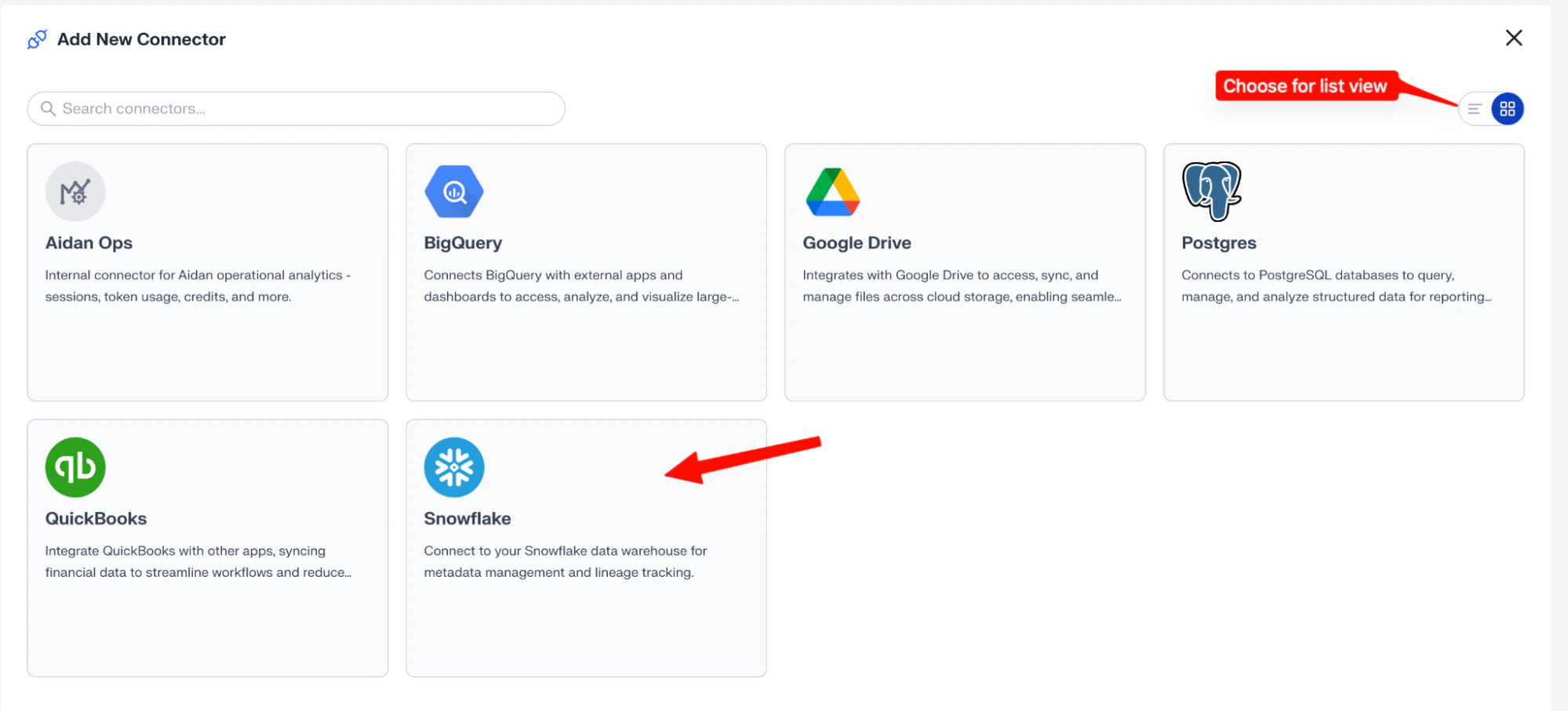Click the Aidan Ops connector logo
Image resolution: width=1568 pixels, height=711 pixels.
(x=75, y=191)
